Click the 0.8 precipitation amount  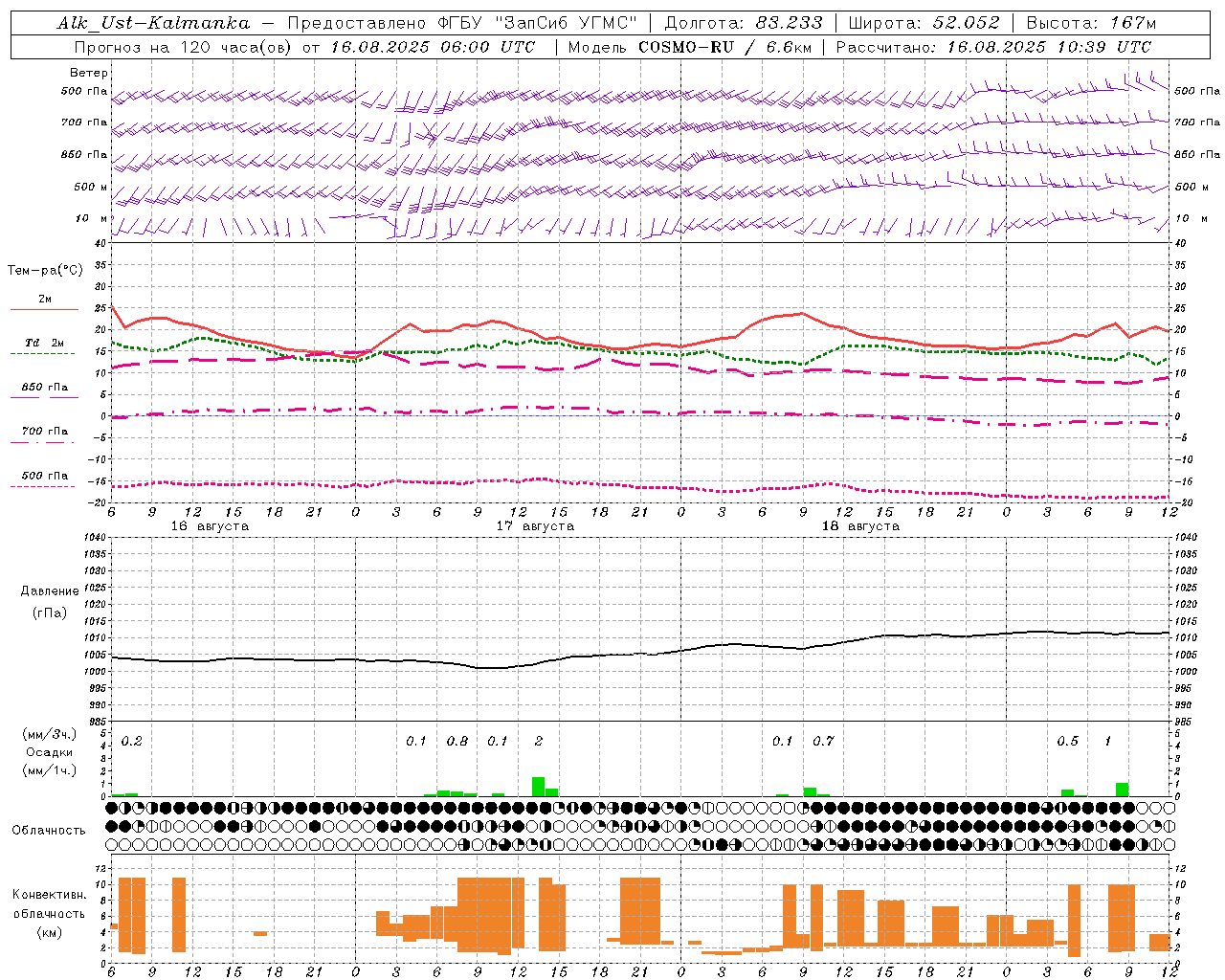pos(457,741)
